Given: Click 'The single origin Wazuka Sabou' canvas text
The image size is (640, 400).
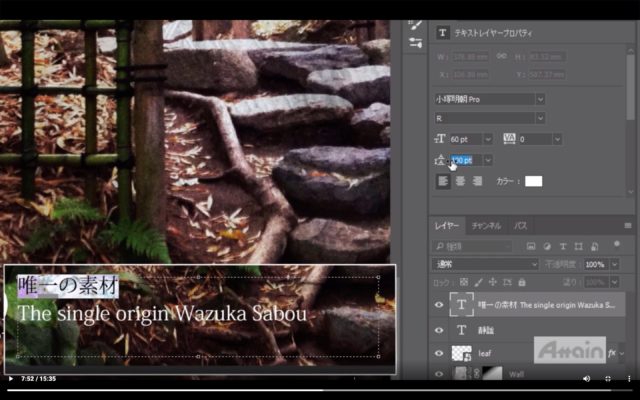Looking at the screenshot, I should (x=162, y=313).
